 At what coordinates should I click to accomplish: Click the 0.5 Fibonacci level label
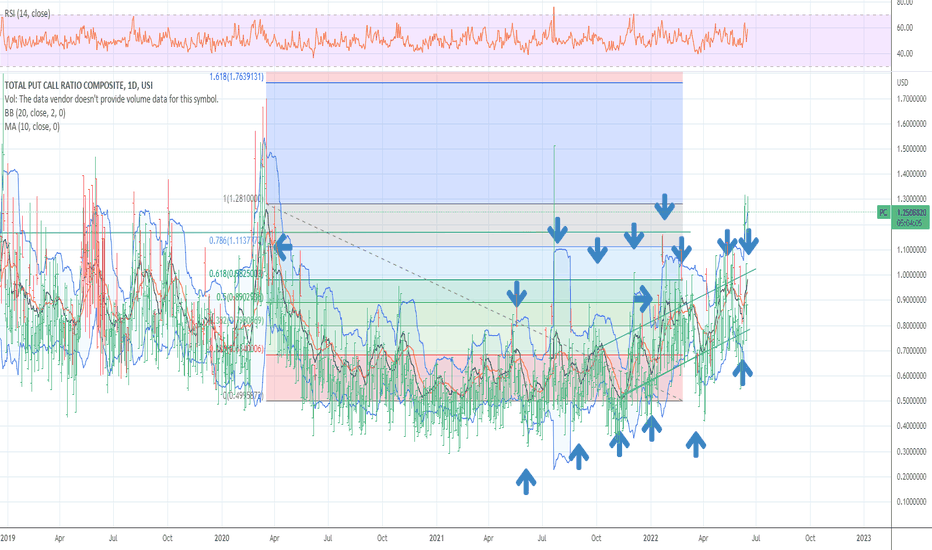coord(240,297)
